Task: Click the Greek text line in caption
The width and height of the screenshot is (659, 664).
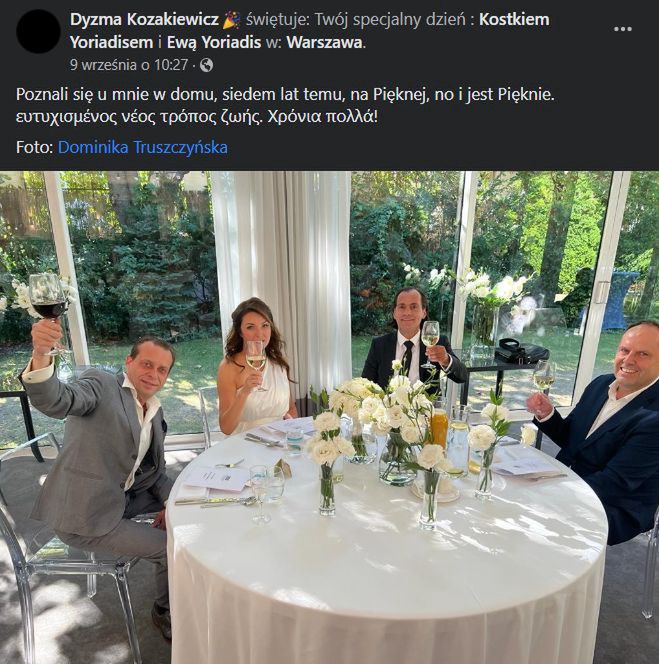Action: click(197, 117)
